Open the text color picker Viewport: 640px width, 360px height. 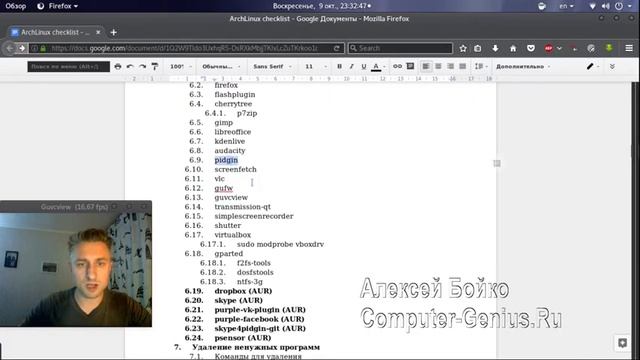(376, 67)
